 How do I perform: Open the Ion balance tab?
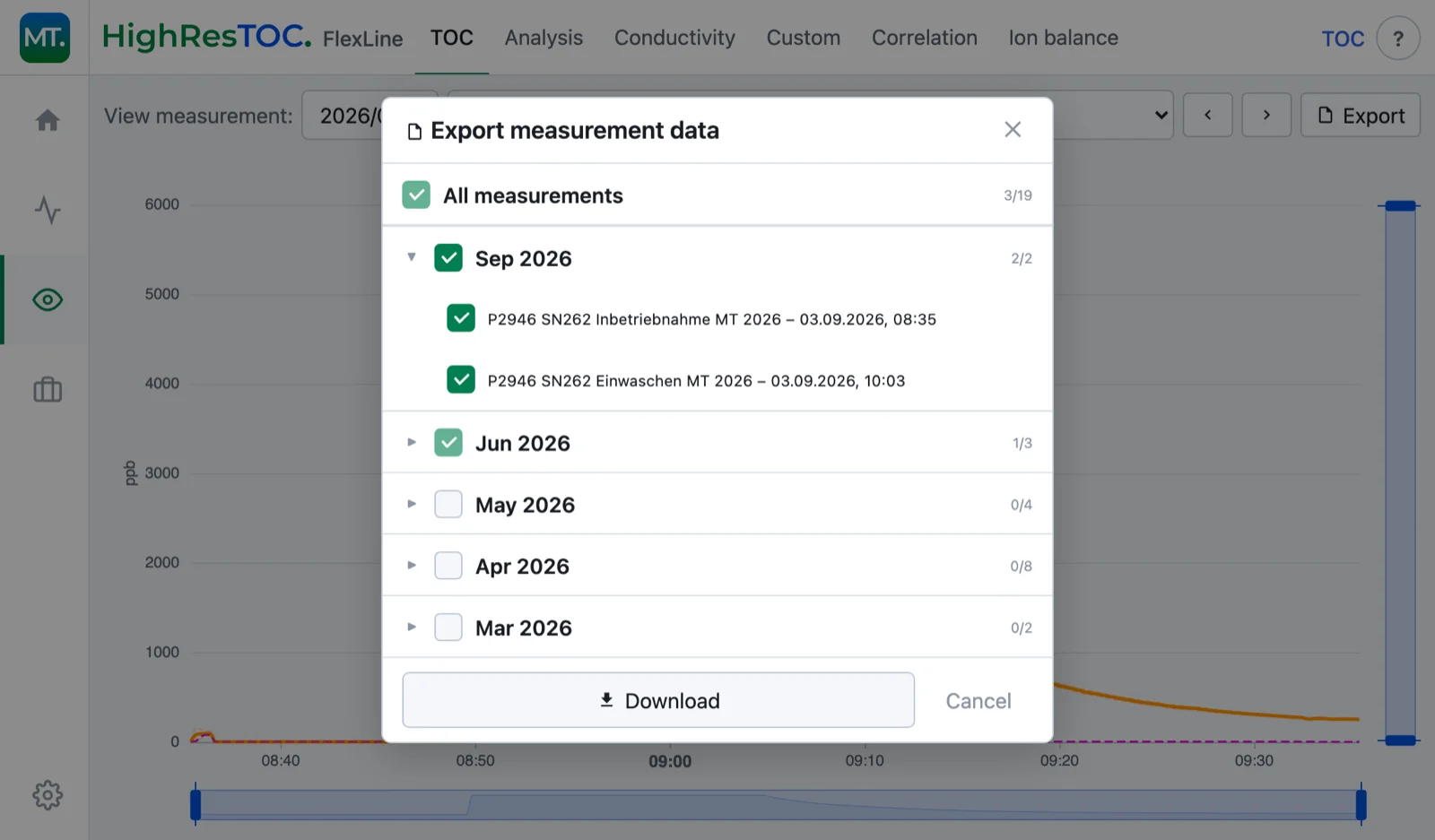1063,38
